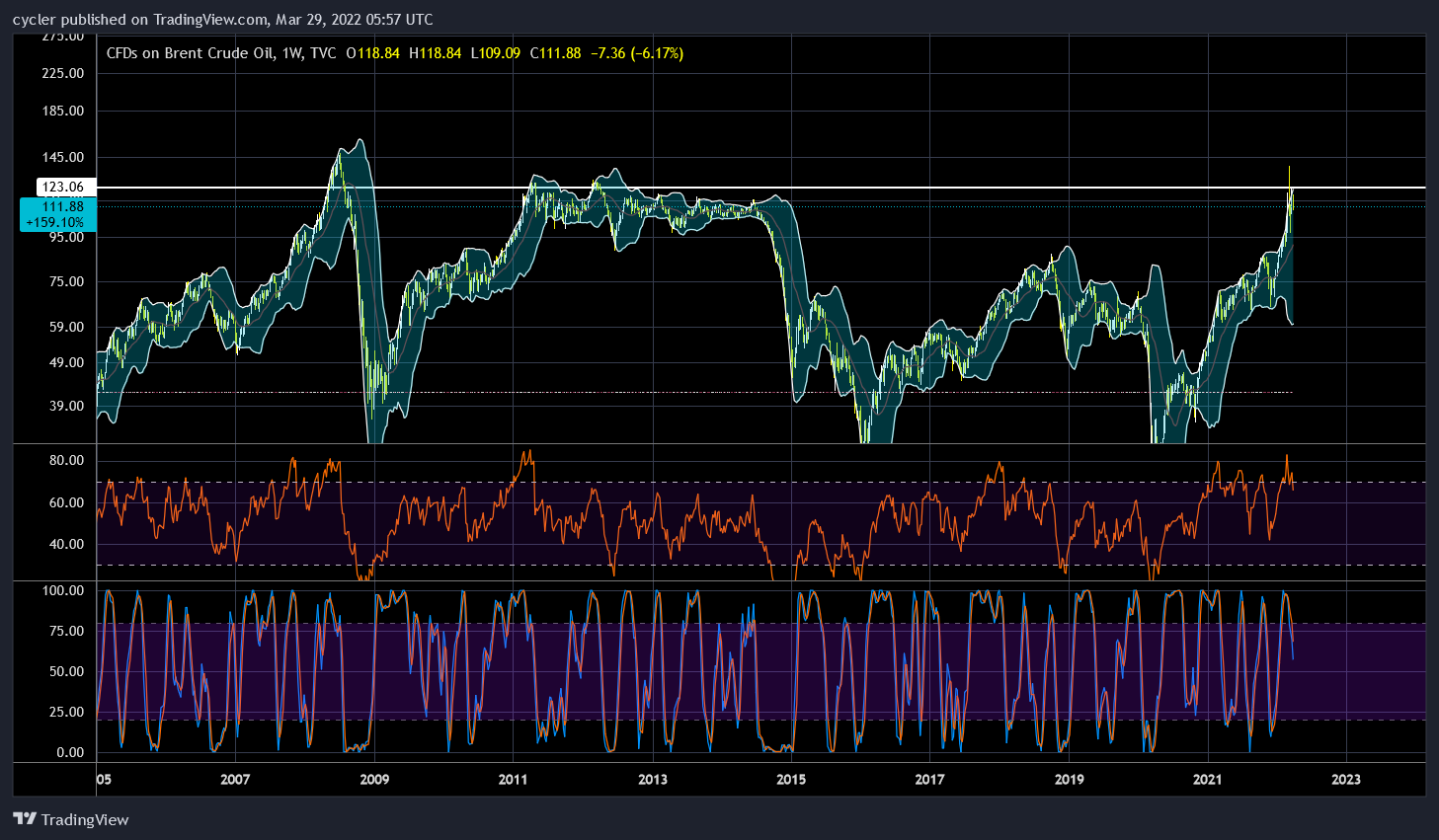Image resolution: width=1439 pixels, height=840 pixels.
Task: Click the +159.10% change label
Action: (55, 223)
